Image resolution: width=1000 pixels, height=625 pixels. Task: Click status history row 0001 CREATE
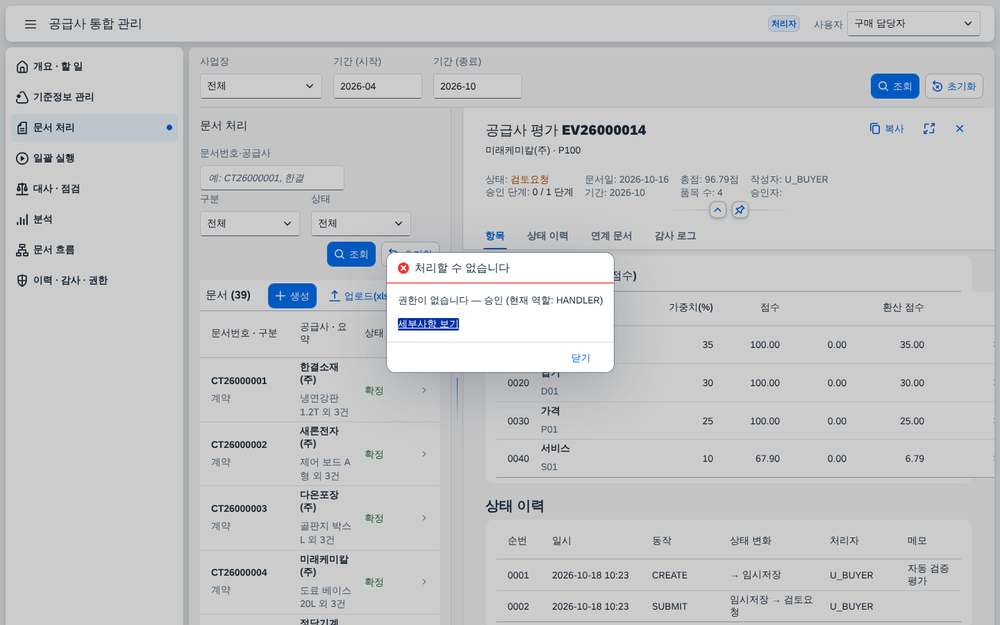coord(728,575)
